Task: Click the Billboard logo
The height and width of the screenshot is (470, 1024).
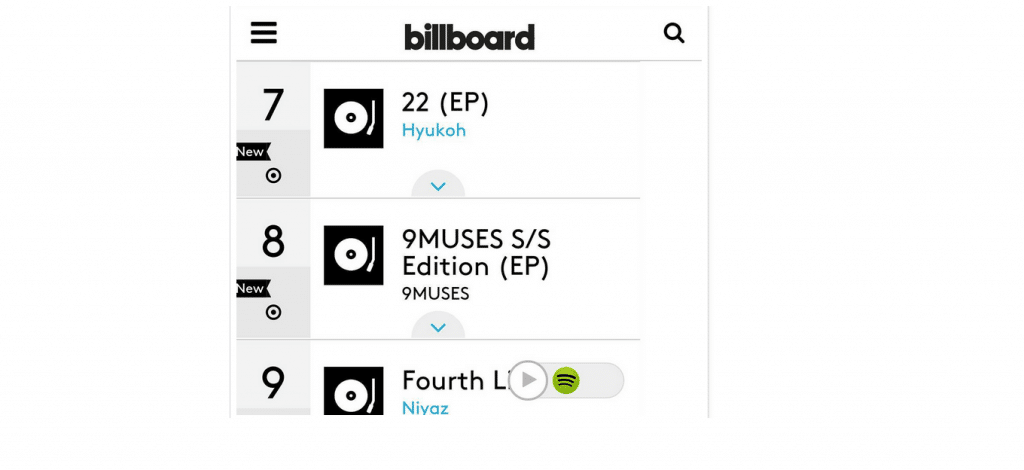Action: pyautogui.click(x=469, y=37)
